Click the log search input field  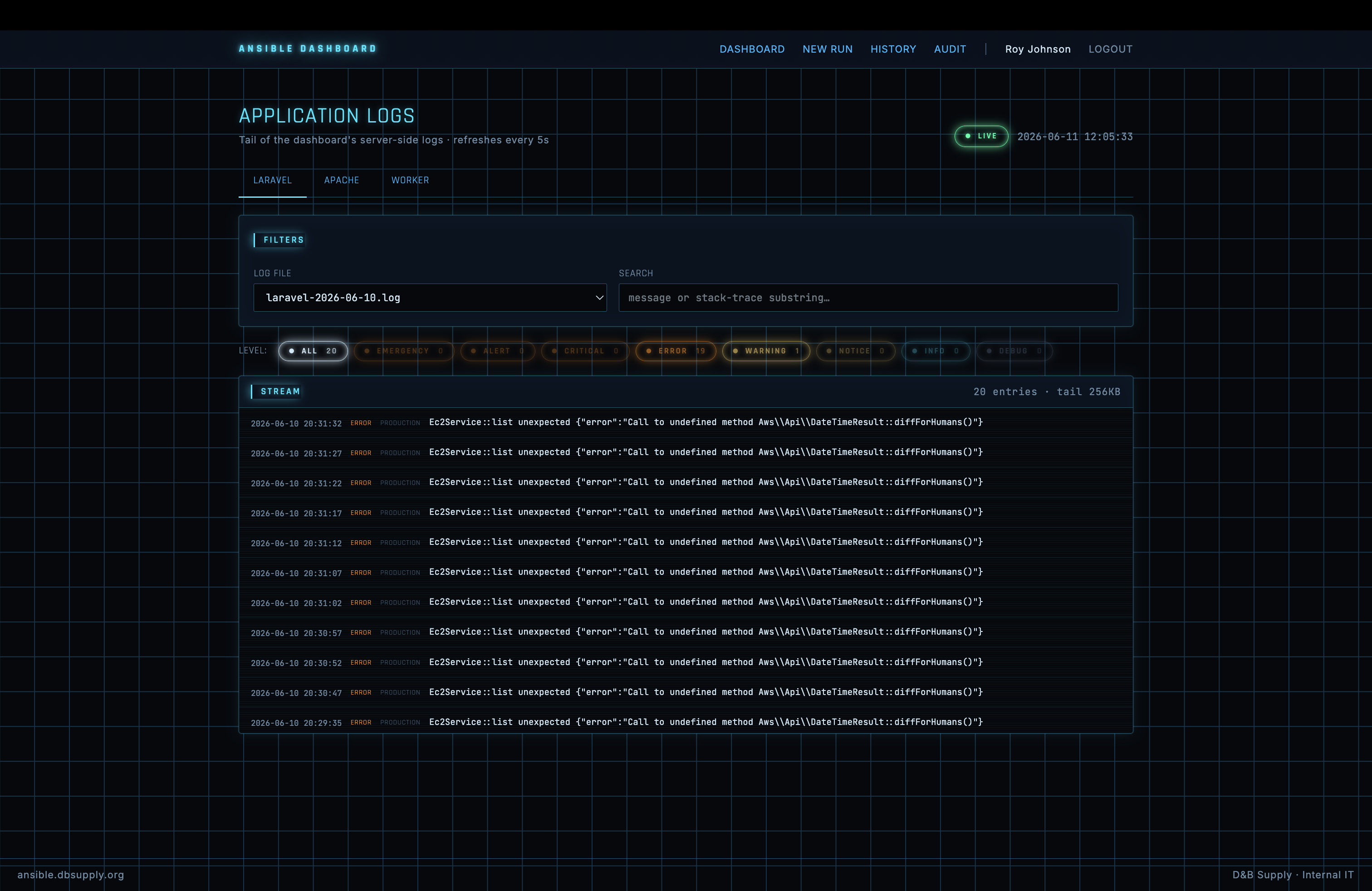[868, 298]
